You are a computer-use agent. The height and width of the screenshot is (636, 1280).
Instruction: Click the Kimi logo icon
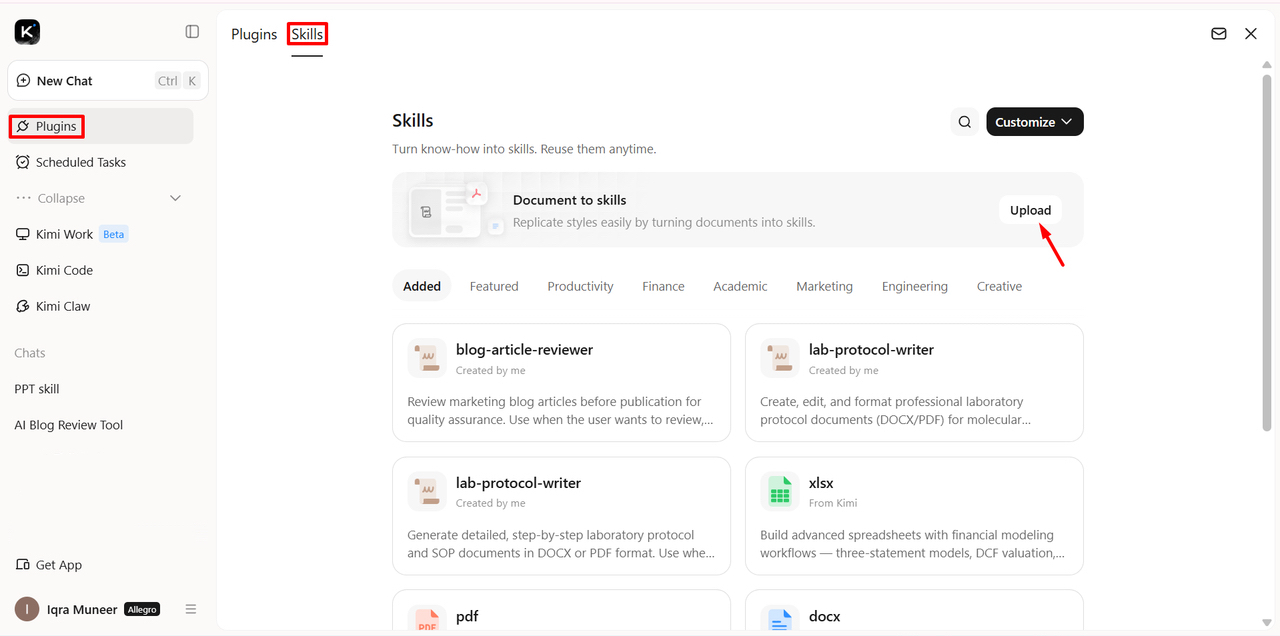click(27, 32)
